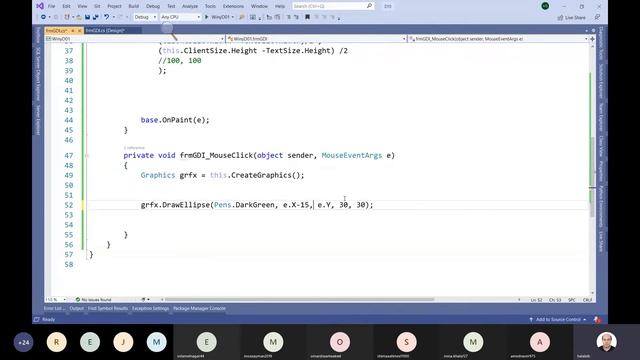Save the current file with Save icon
Viewport: 640px width, 360px height.
(87, 17)
